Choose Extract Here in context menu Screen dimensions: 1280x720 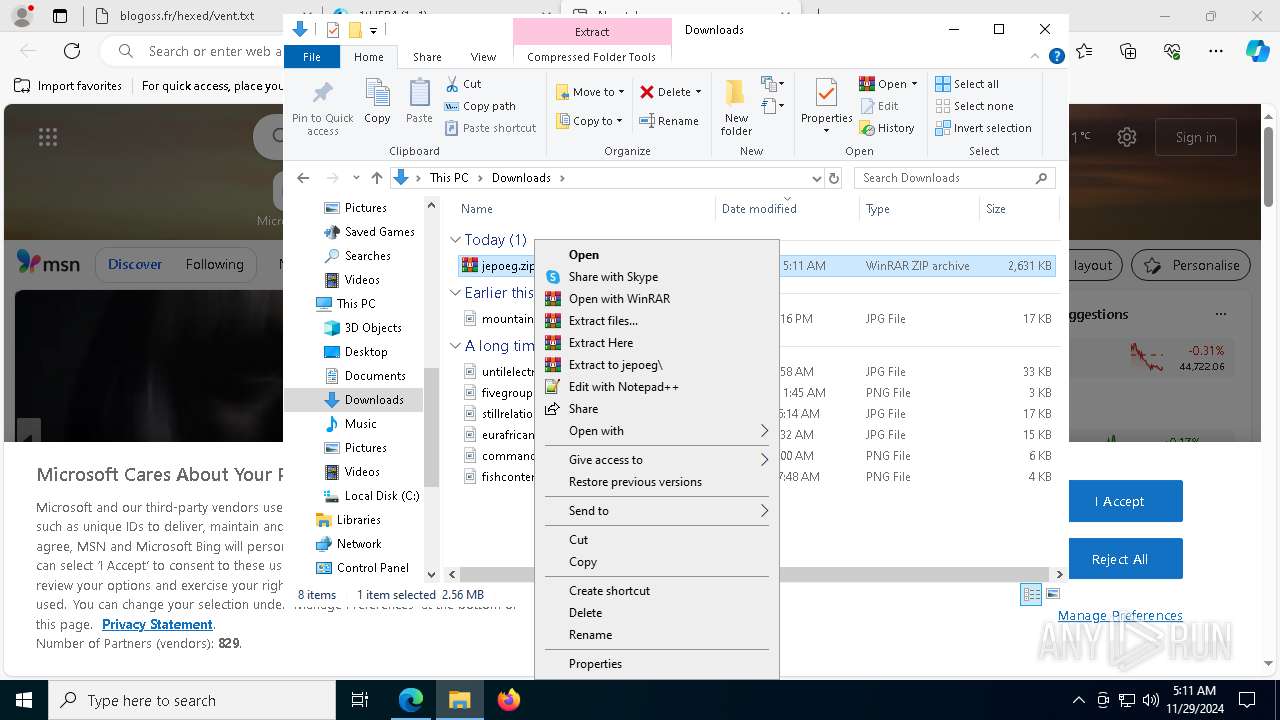click(x=657, y=343)
